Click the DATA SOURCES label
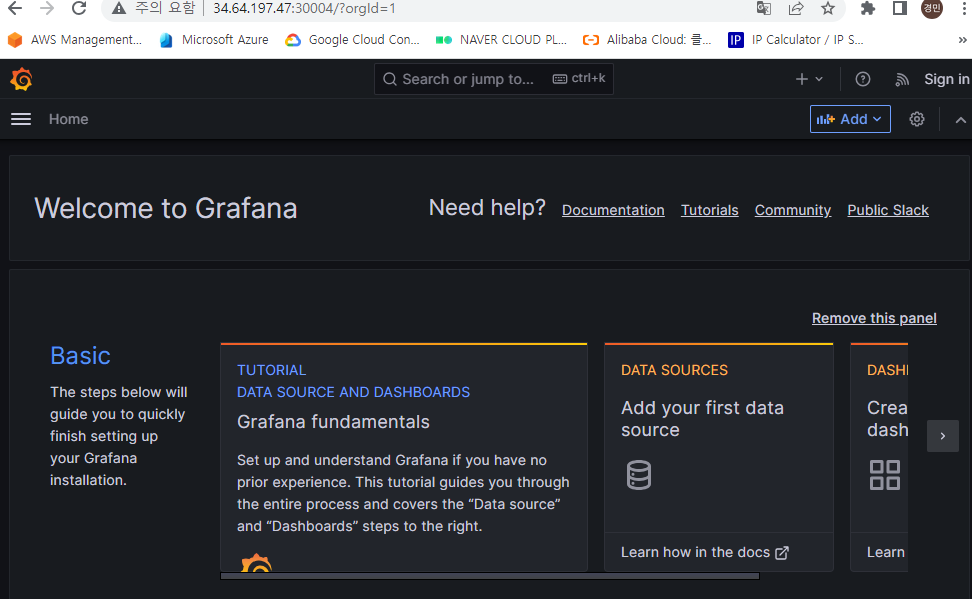 tap(674, 370)
